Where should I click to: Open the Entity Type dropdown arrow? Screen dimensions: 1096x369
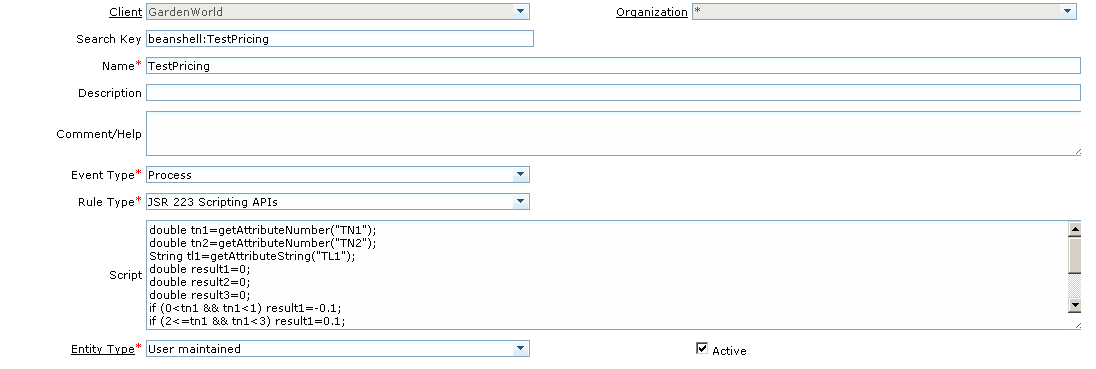(520, 349)
